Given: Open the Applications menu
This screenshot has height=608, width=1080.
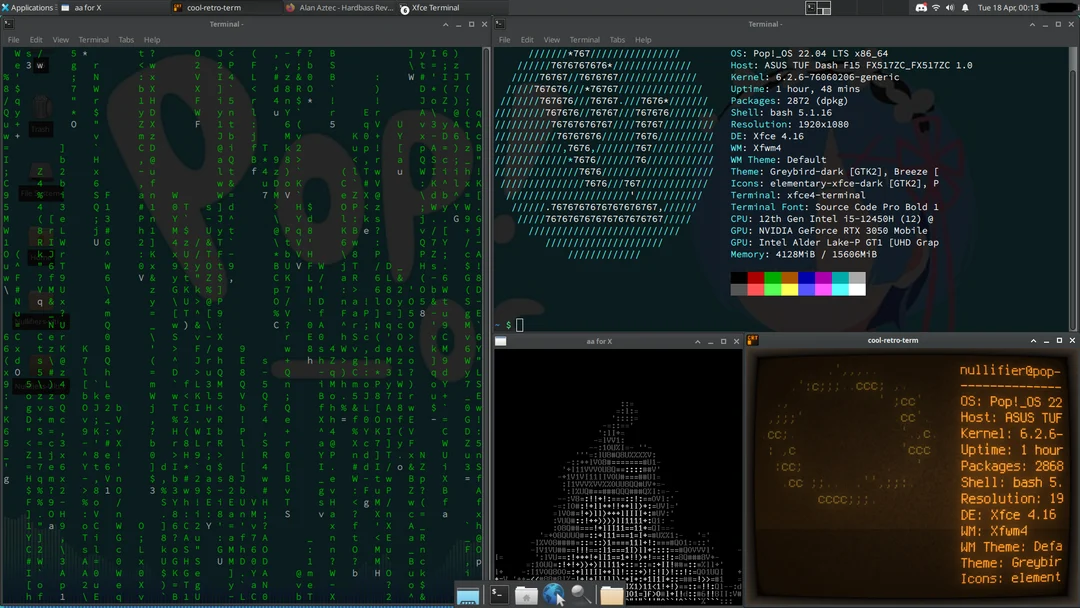Looking at the screenshot, I should click(x=25, y=7).
